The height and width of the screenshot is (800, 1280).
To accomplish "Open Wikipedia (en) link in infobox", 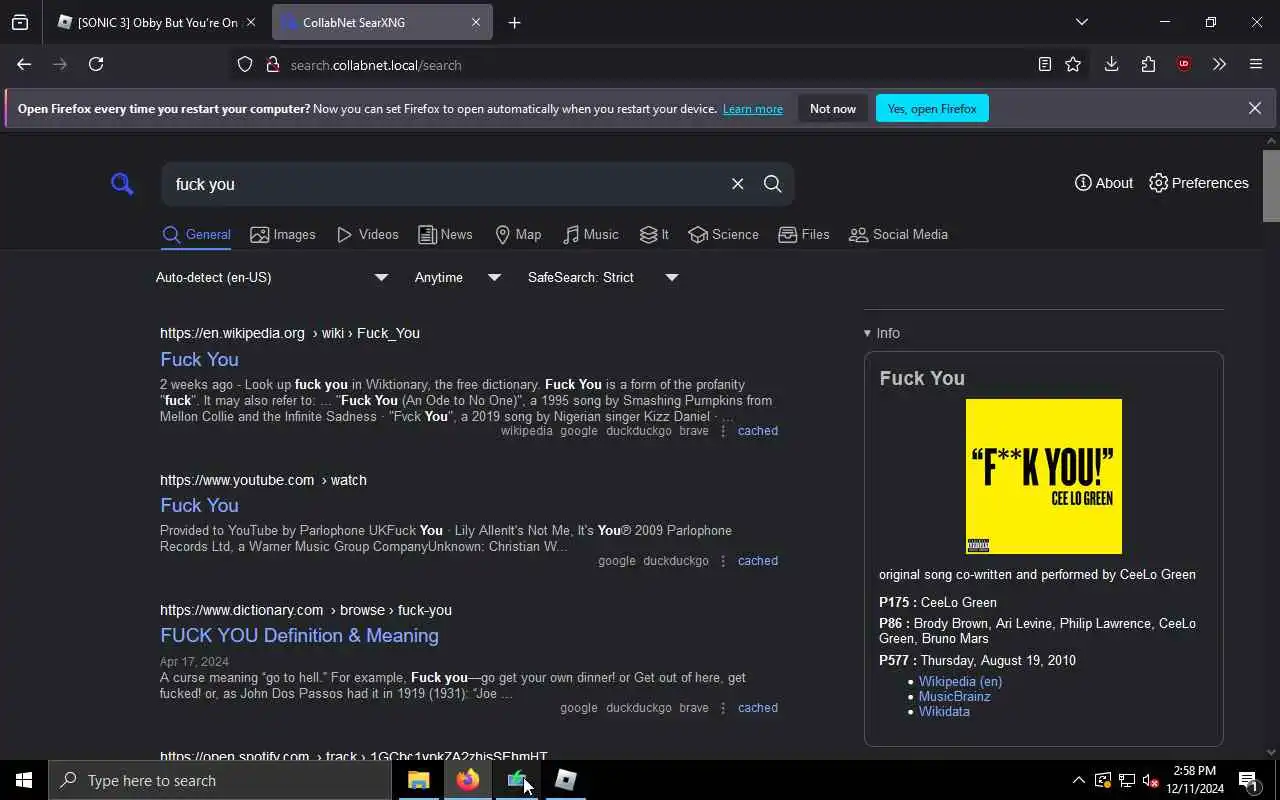I will point(960,681).
